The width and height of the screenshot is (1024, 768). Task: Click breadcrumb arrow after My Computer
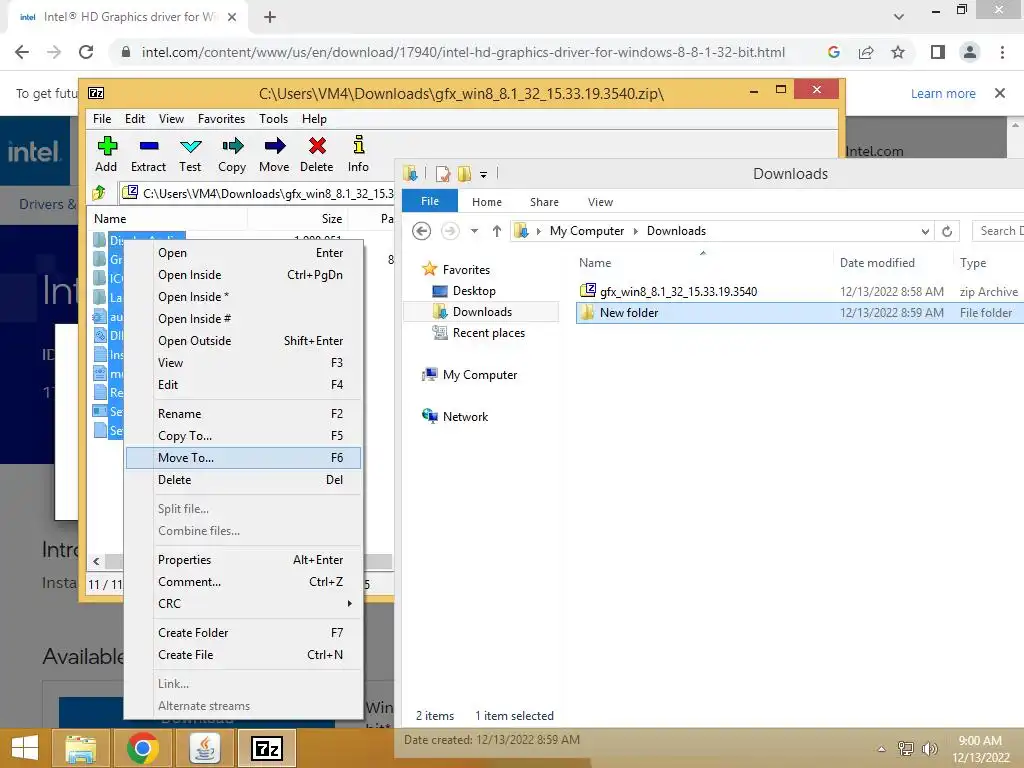click(635, 231)
